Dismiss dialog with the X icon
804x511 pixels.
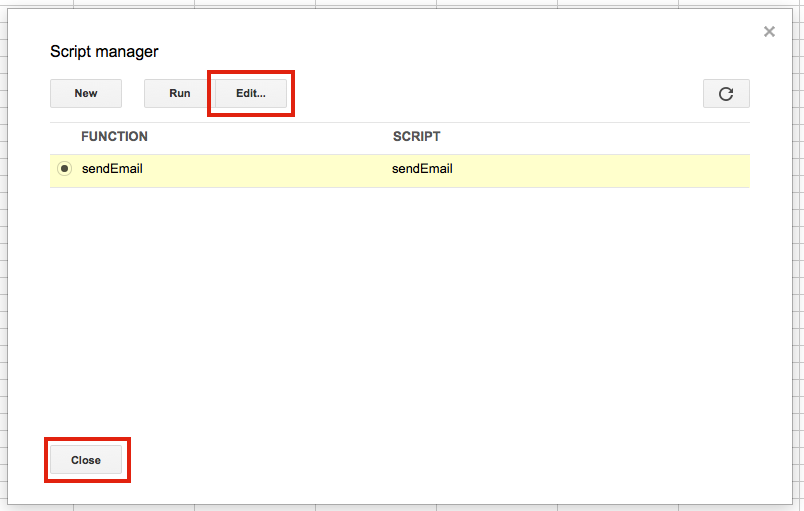769,32
